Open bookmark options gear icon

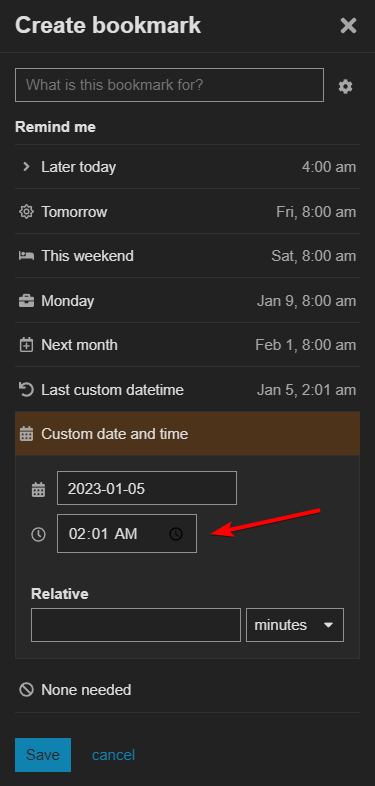click(x=345, y=87)
